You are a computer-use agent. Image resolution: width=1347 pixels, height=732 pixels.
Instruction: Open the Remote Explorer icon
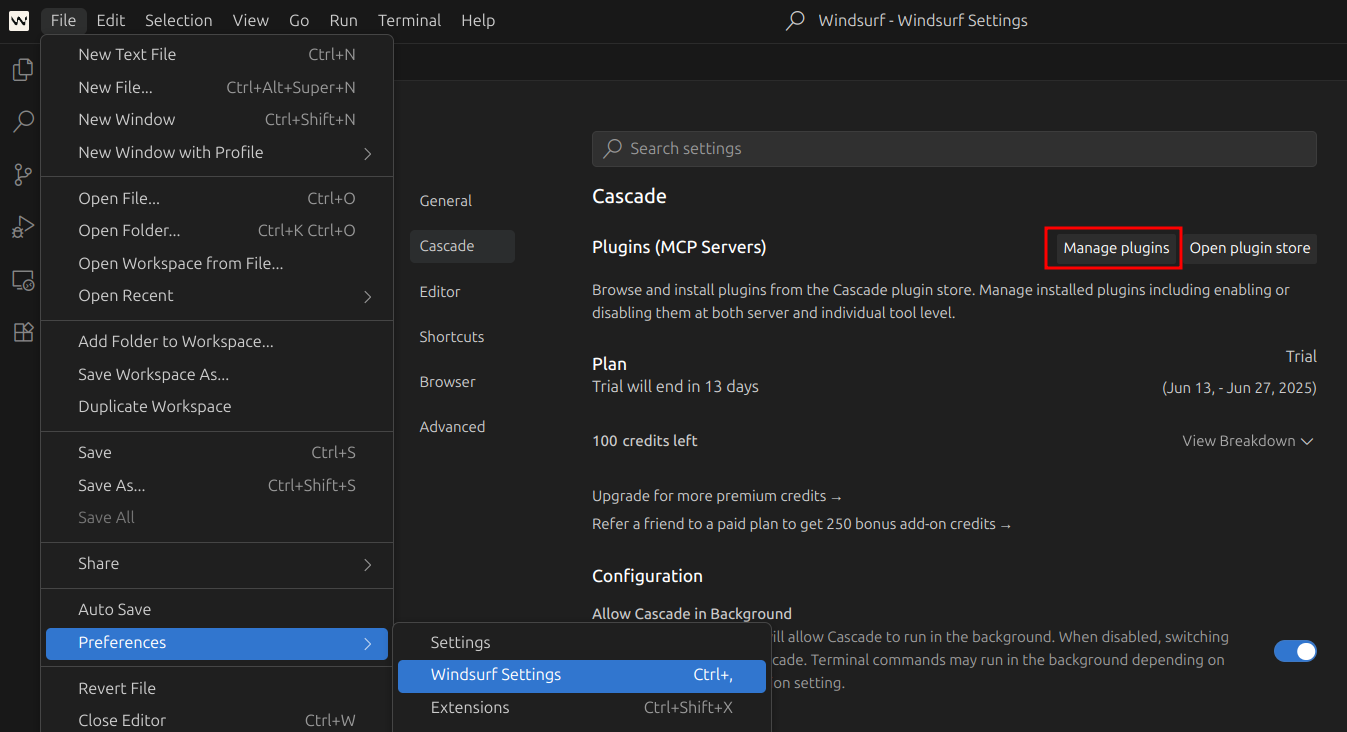coord(22,281)
